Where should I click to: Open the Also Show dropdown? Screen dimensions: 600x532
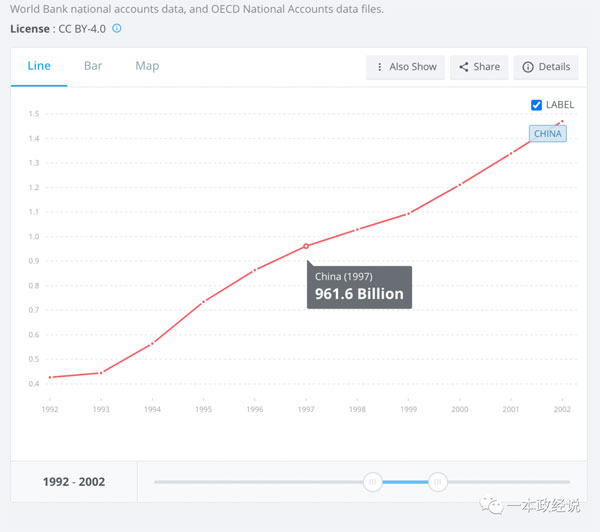(x=405, y=67)
